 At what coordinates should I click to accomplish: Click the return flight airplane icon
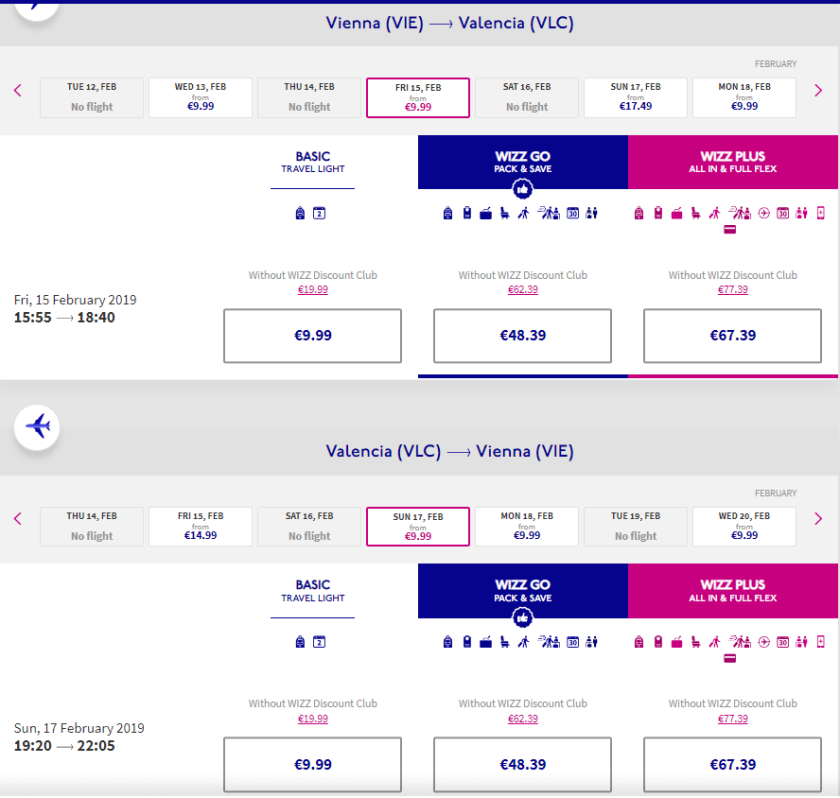tap(37, 427)
